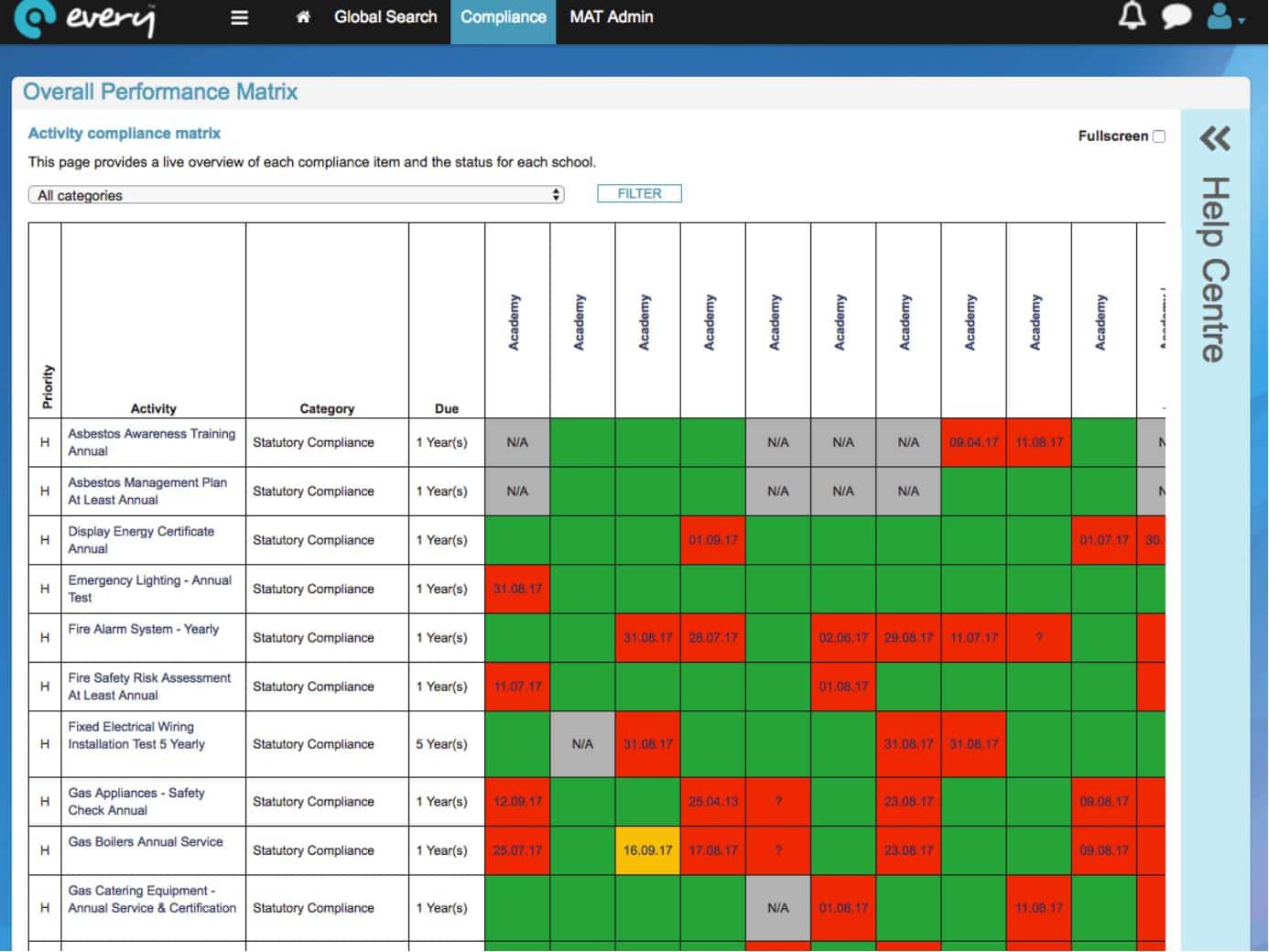Screen dimensions: 1269x952
Task: Click red 29.08.17 cell in Fire Alarm row
Action: coord(908,638)
